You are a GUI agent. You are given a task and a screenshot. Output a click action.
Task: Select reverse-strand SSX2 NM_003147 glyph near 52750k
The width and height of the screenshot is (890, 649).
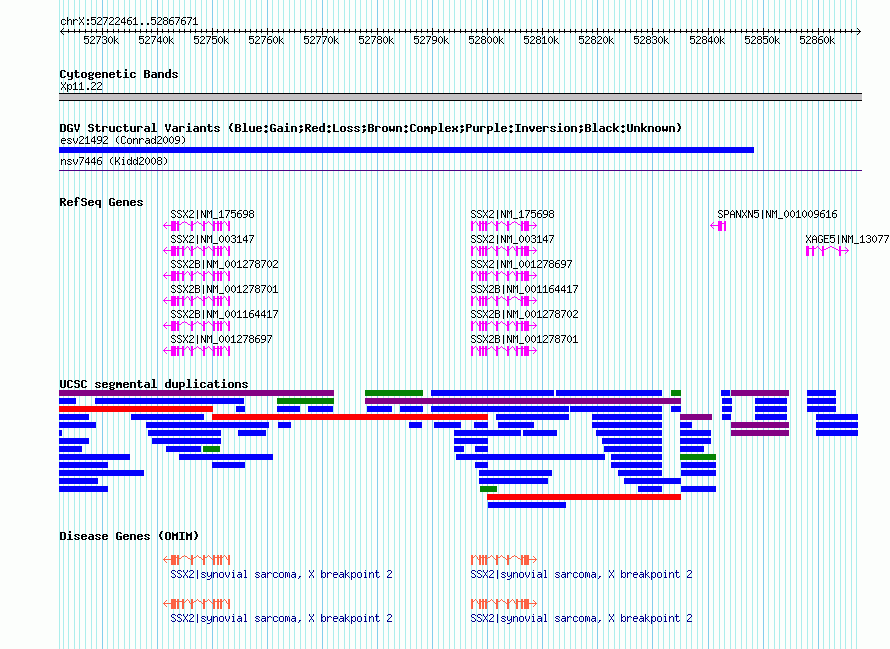[197, 251]
